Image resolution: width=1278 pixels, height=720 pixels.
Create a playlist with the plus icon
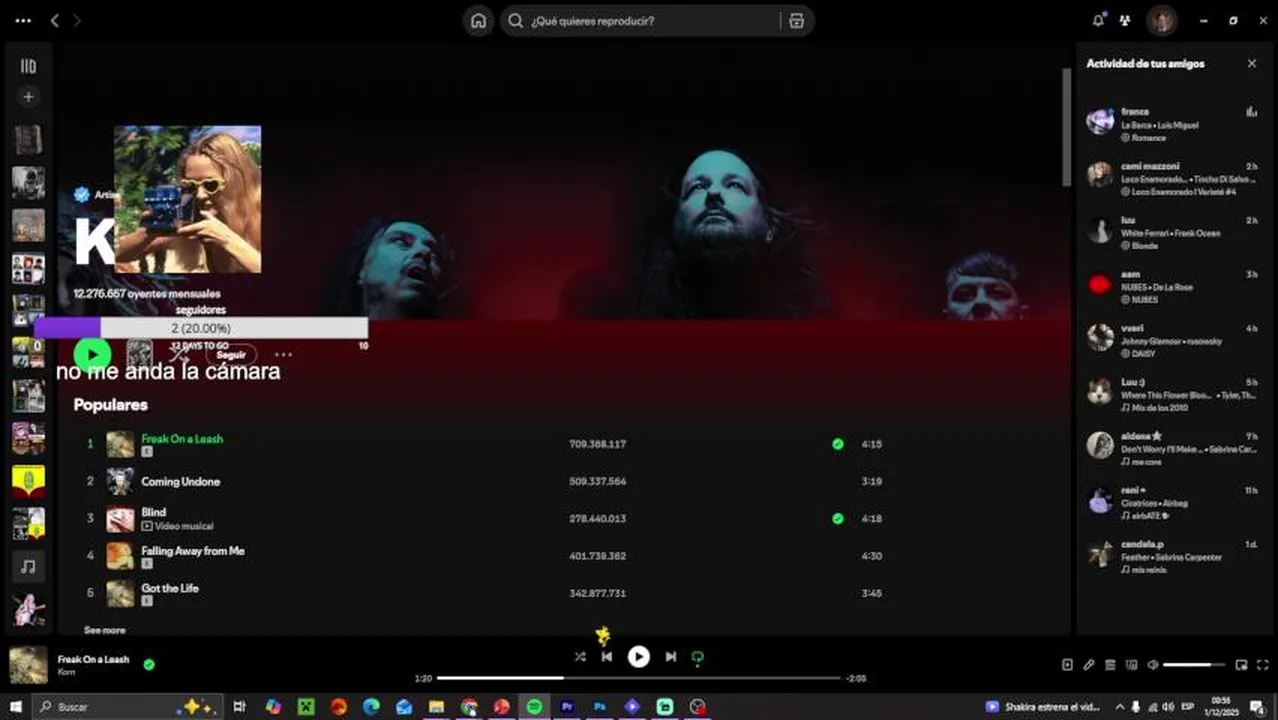pyautogui.click(x=28, y=97)
